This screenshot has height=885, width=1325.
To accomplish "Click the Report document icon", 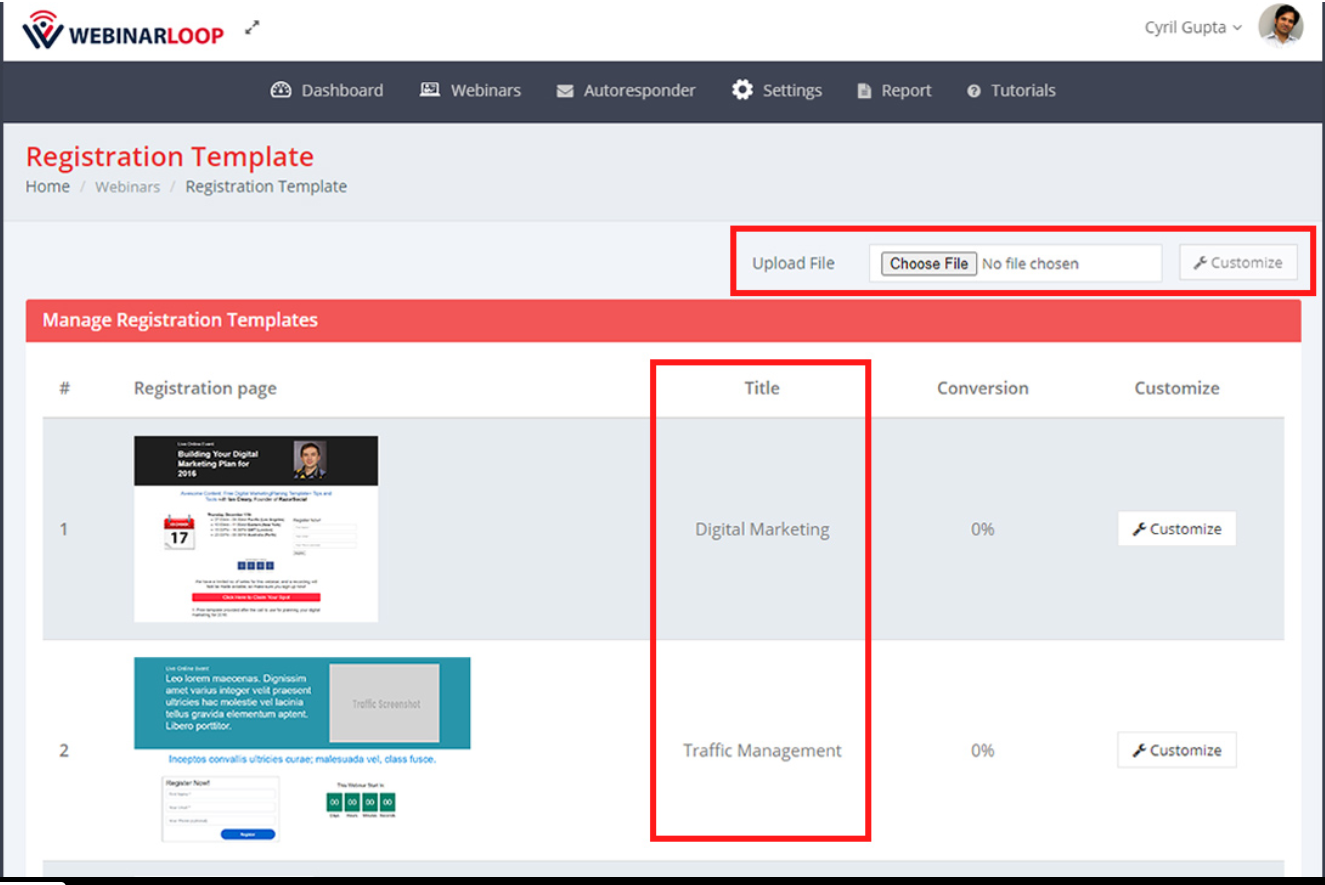I will (x=865, y=90).
